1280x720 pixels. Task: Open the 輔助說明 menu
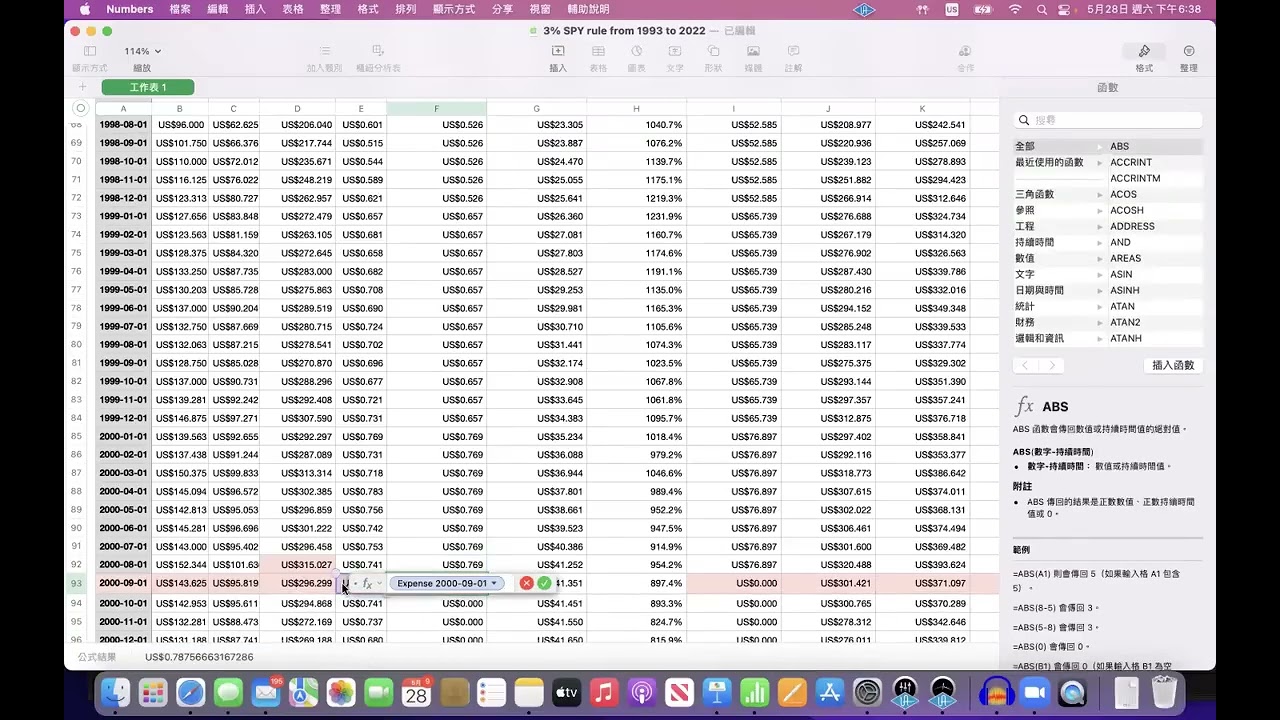[x=588, y=9]
